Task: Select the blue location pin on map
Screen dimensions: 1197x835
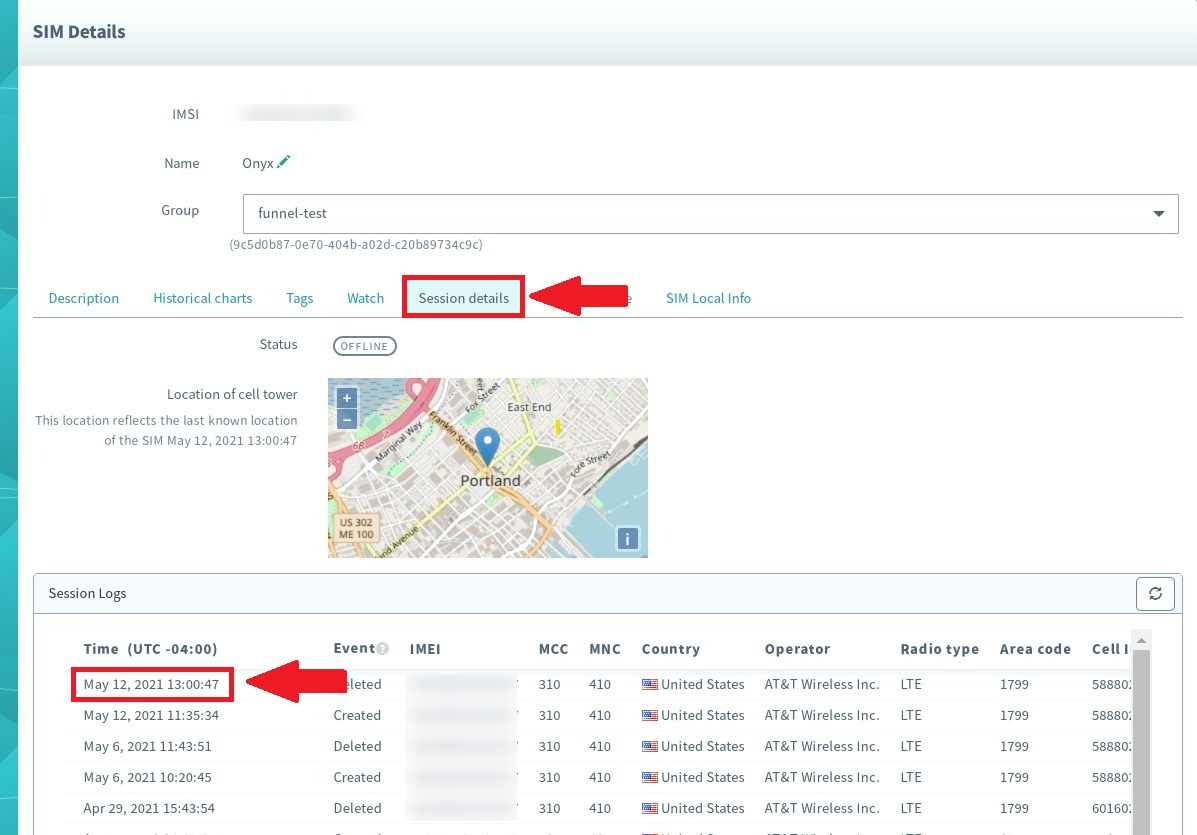Action: (487, 446)
